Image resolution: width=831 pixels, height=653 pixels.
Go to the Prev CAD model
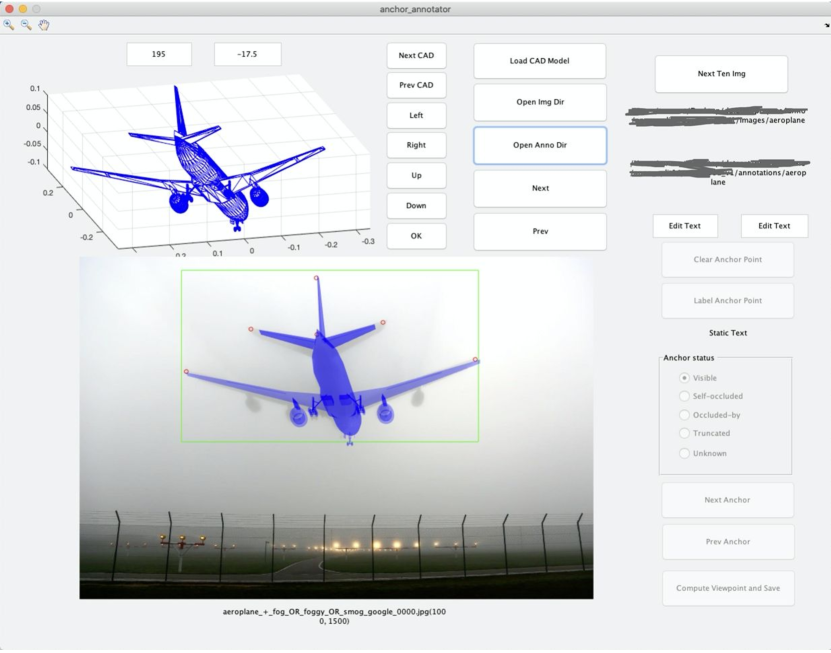click(x=416, y=85)
